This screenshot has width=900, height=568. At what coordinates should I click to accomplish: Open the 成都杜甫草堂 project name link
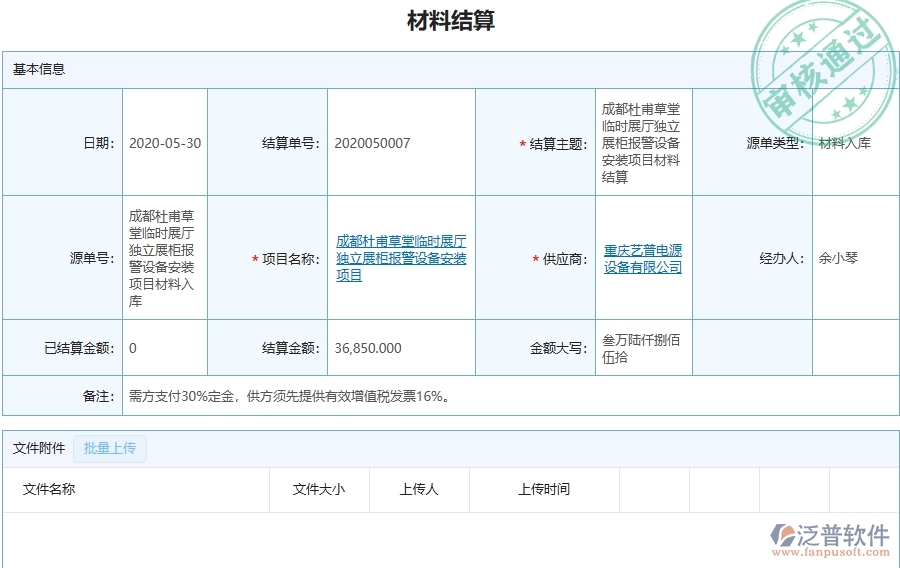(401, 258)
